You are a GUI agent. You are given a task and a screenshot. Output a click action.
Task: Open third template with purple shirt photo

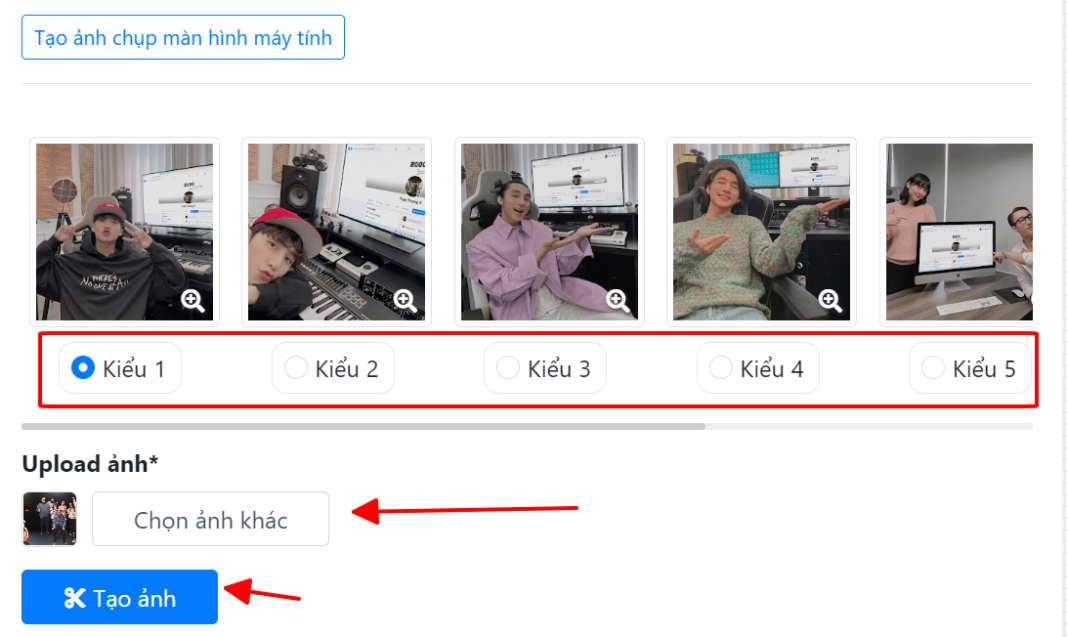tap(550, 232)
